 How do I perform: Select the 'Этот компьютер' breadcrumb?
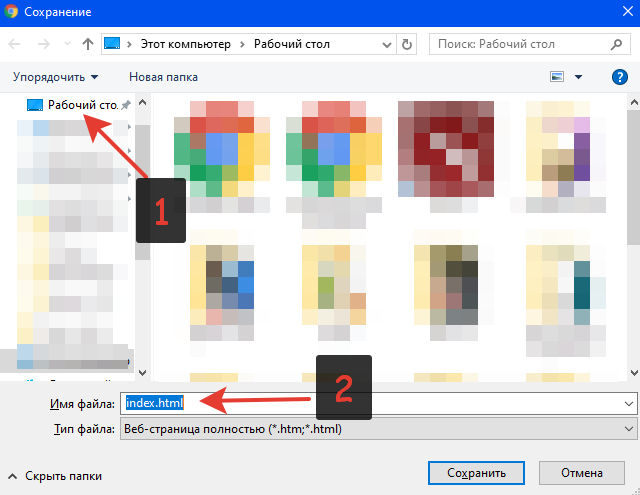coord(186,44)
